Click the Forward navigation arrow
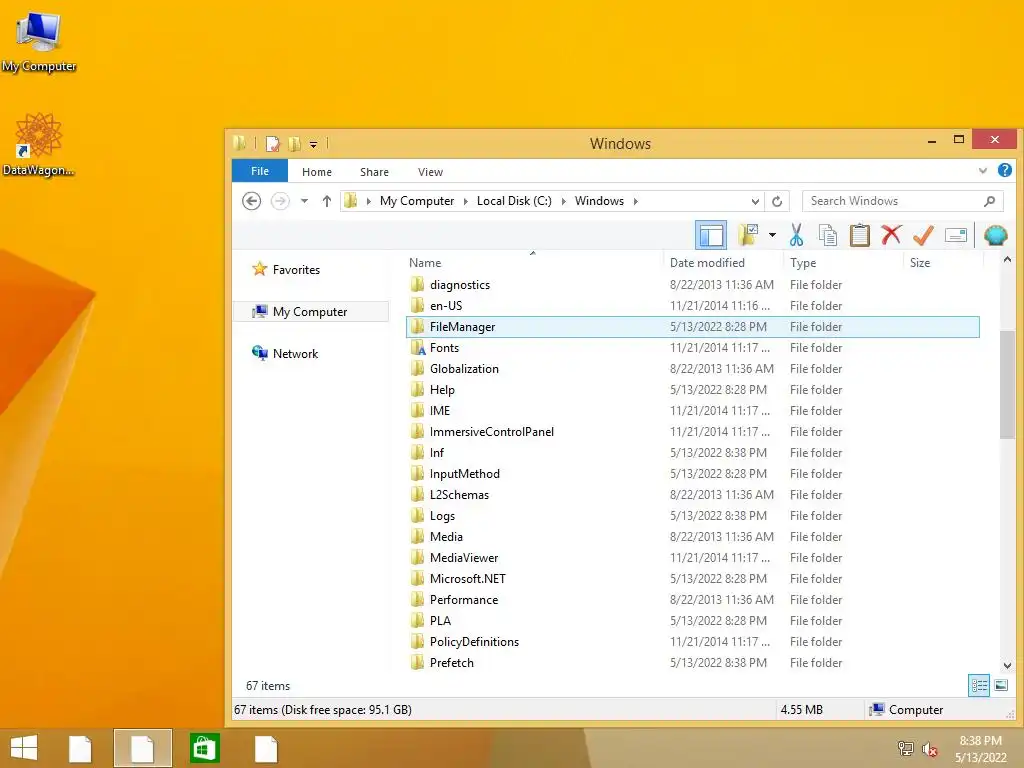Screen dimensions: 1024x768 pos(280,200)
